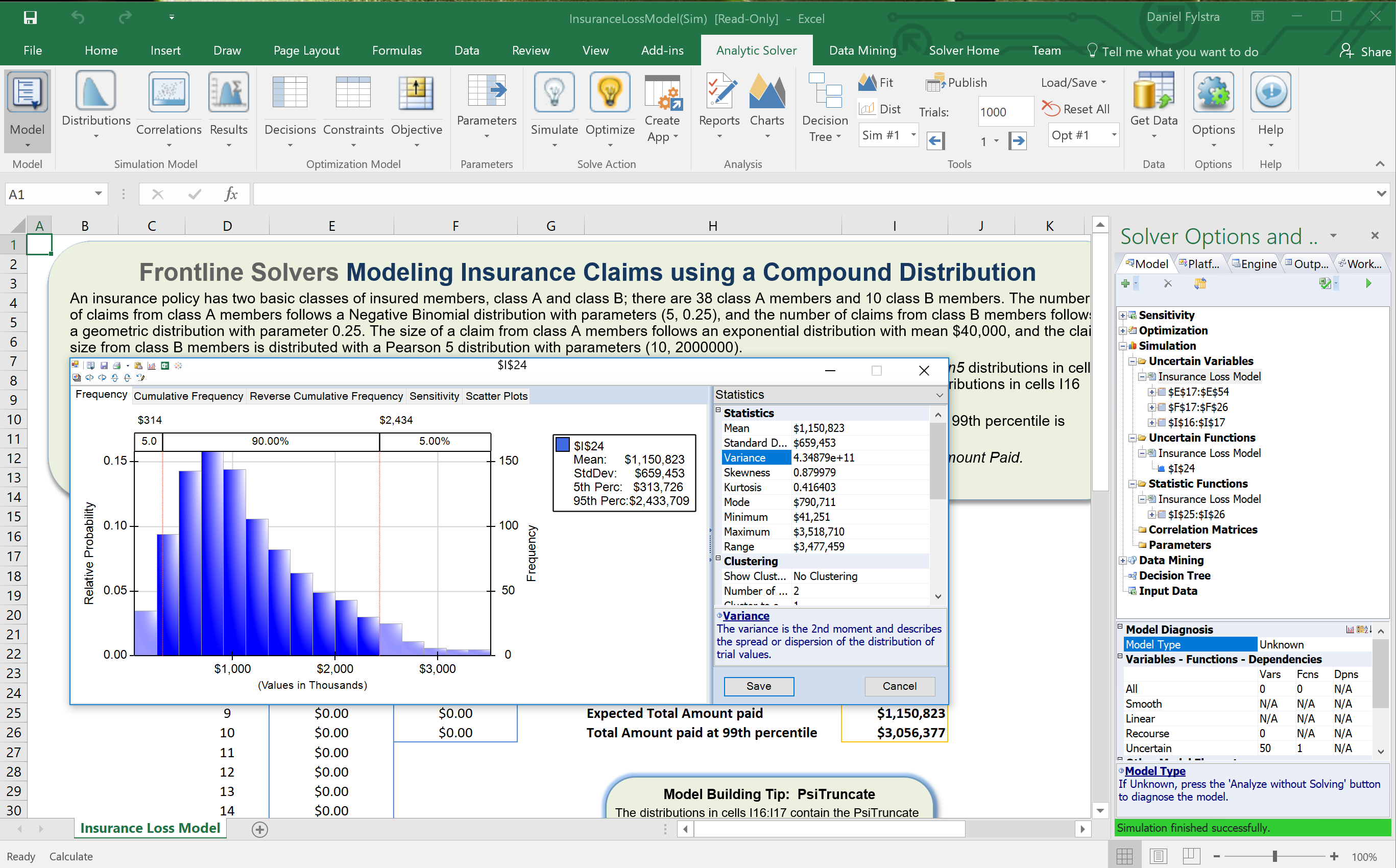Screen dimensions: 1396x868
Task: Open the Statistics pane dropdown
Action: (x=939, y=395)
